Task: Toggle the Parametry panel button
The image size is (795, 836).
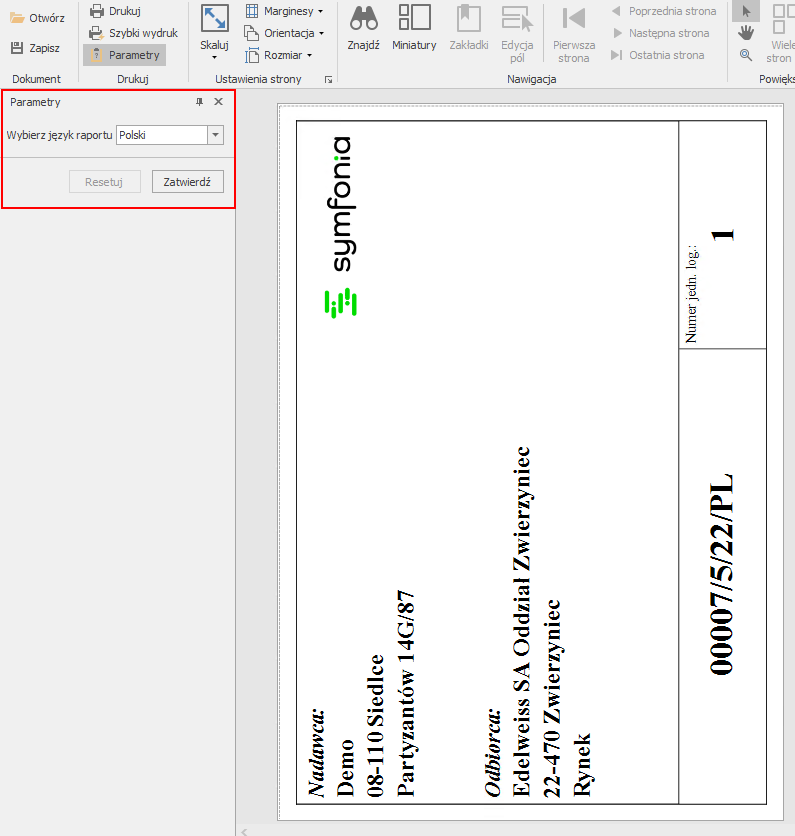Action: pyautogui.click(x=124, y=55)
